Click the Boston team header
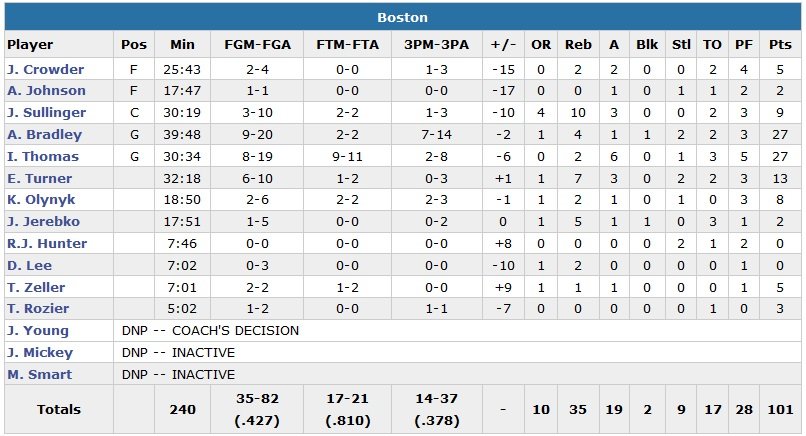Screen dimensions: 806x436 click(x=403, y=17)
